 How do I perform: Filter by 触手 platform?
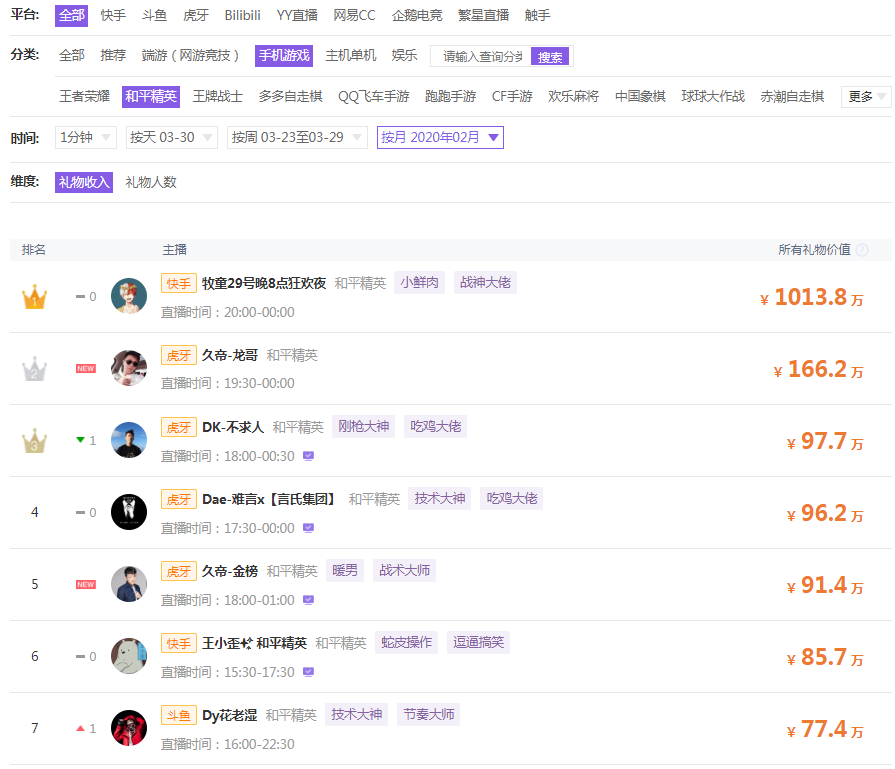(537, 15)
